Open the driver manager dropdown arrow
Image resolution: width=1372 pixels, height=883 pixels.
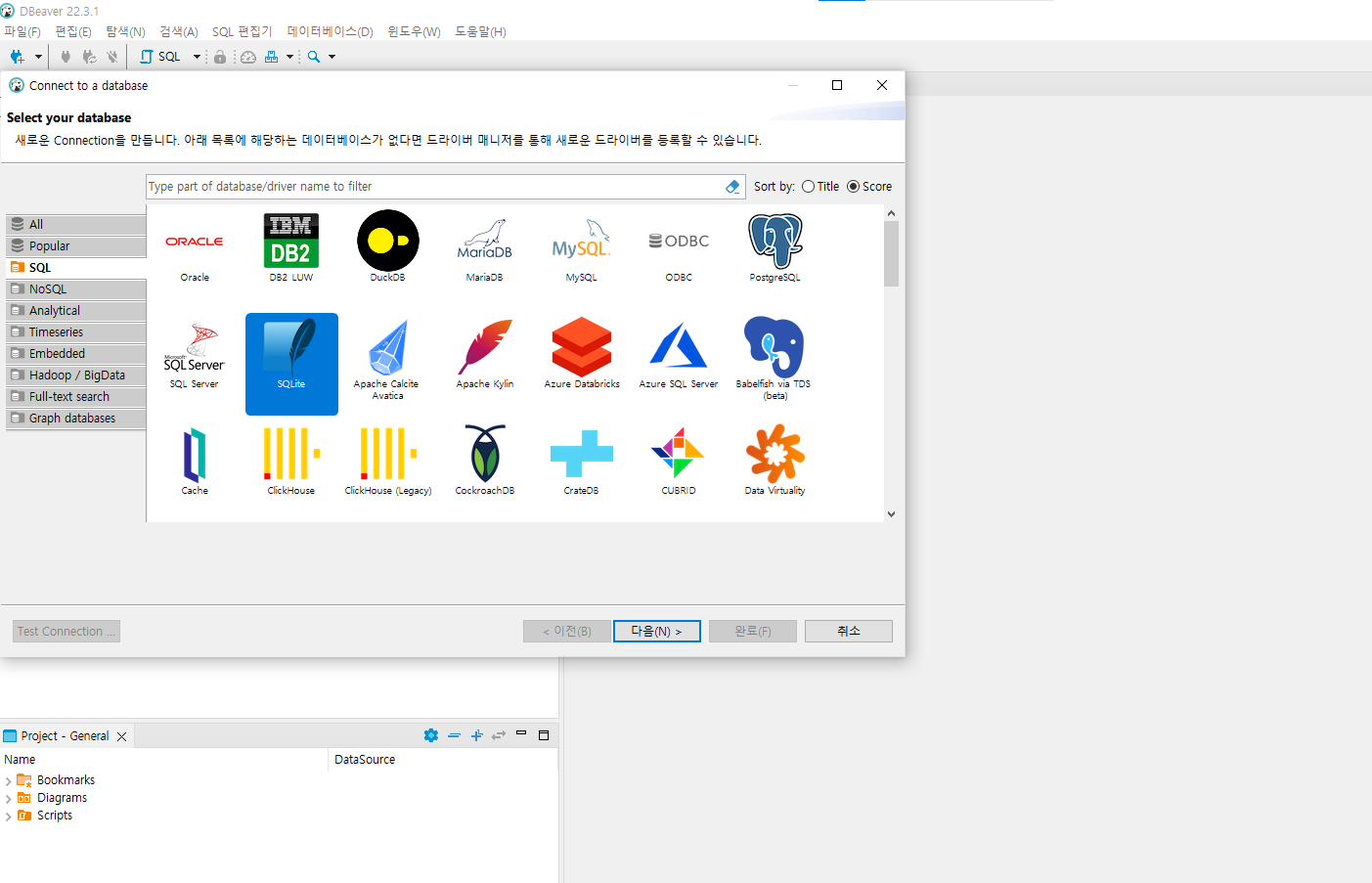coord(289,57)
